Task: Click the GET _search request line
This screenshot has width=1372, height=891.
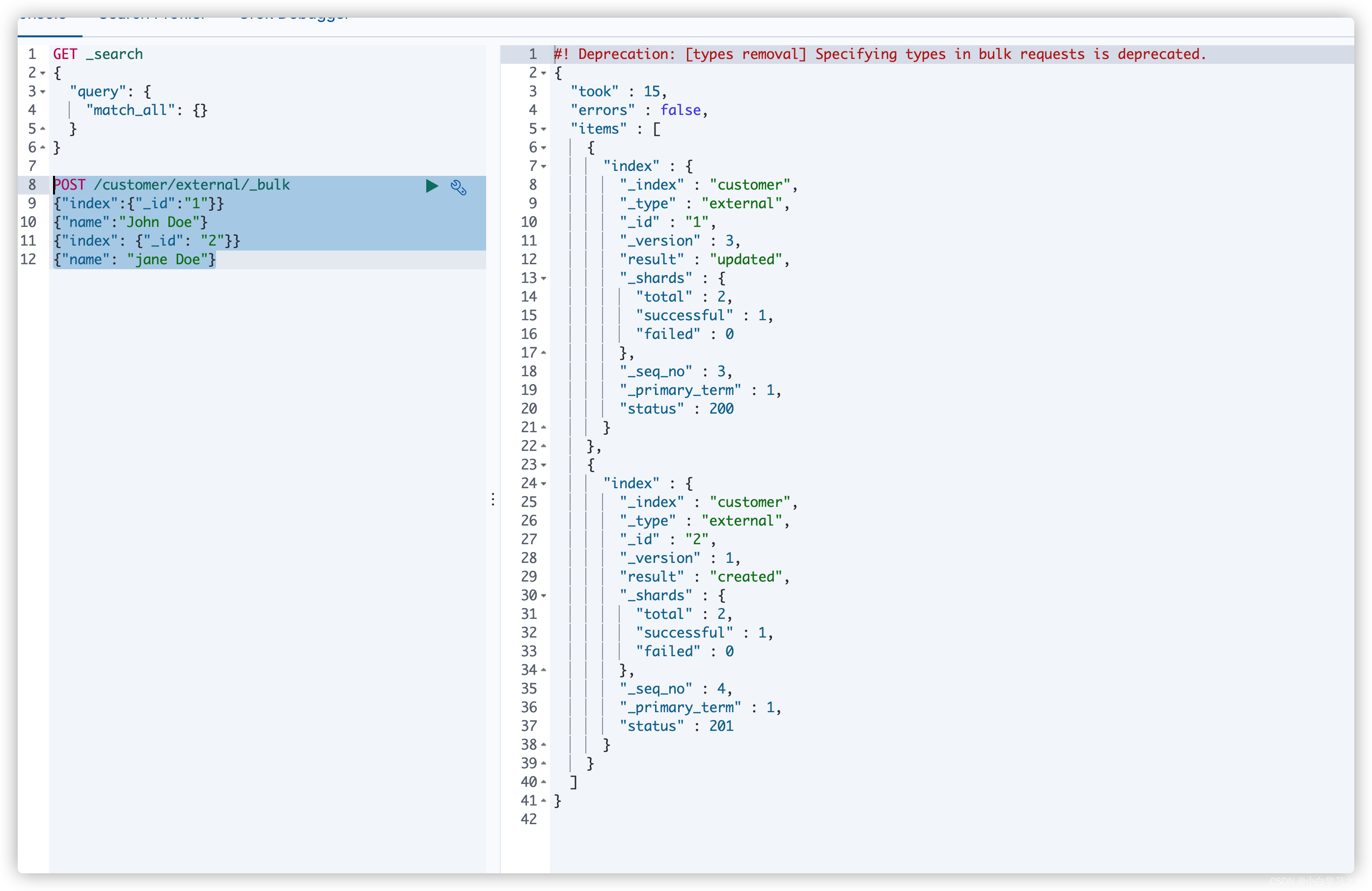Action: click(x=98, y=54)
